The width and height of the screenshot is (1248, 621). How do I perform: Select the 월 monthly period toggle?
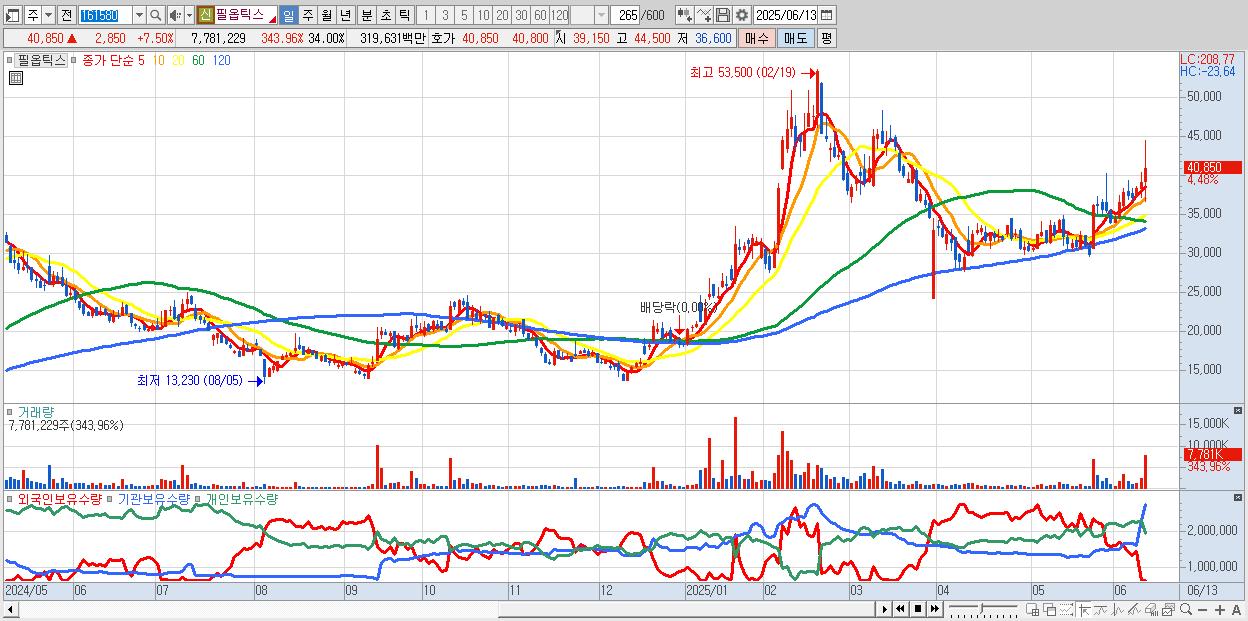pos(326,15)
